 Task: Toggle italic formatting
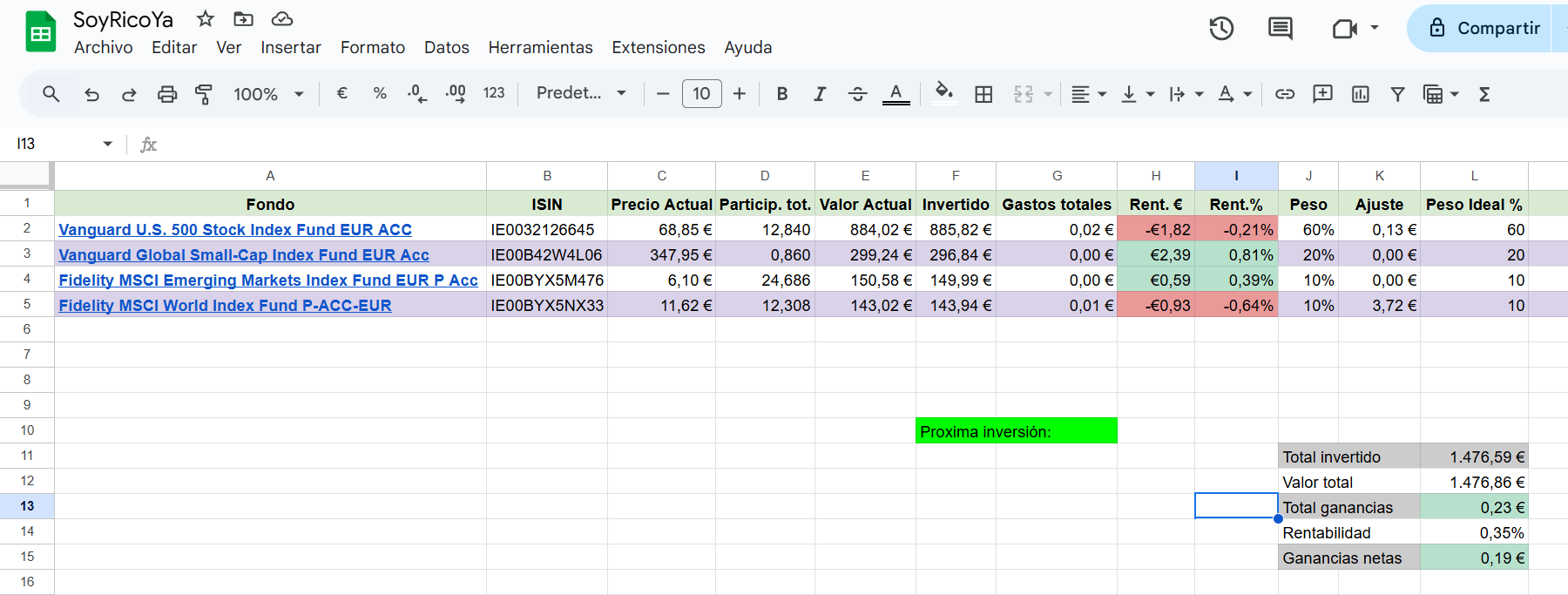point(820,93)
